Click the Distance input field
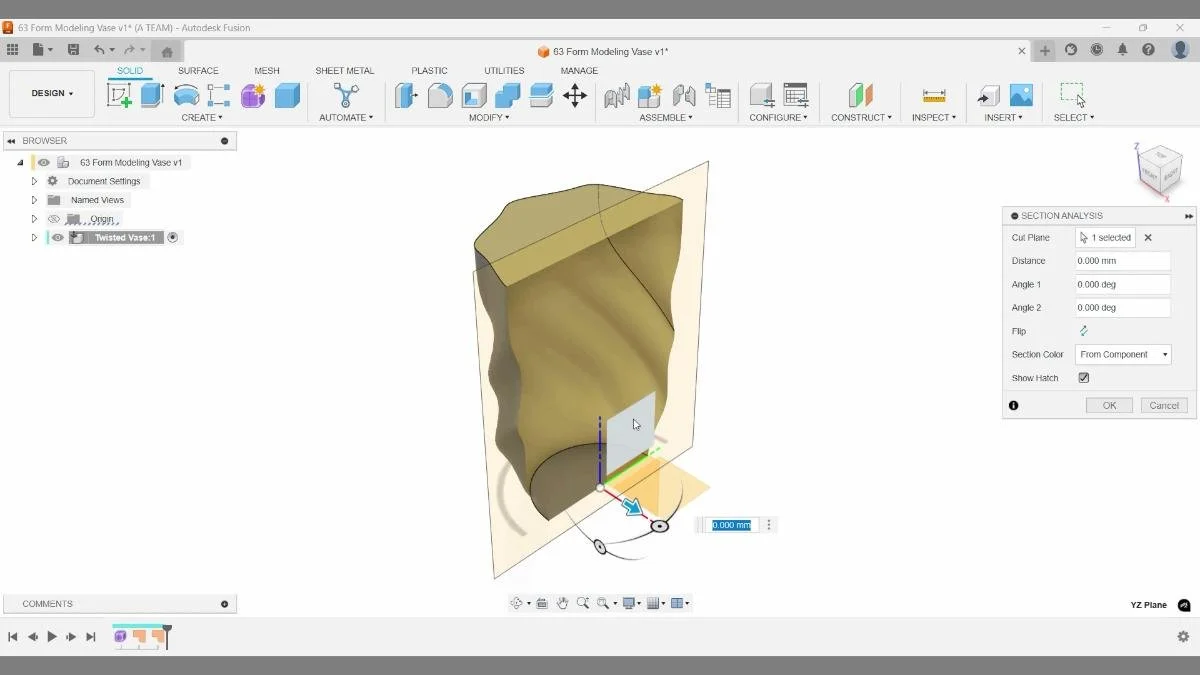The width and height of the screenshot is (1200, 675). pos(1122,260)
